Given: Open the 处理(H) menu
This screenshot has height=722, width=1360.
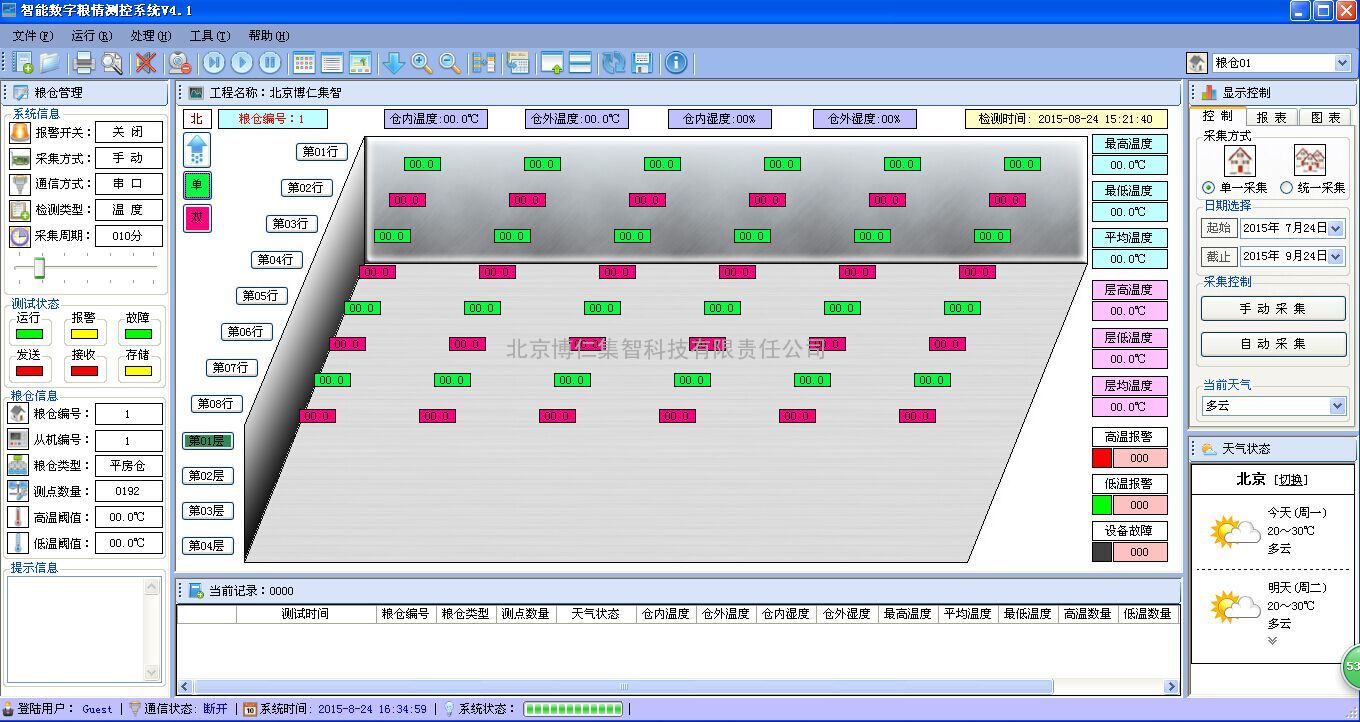Looking at the screenshot, I should click(150, 36).
